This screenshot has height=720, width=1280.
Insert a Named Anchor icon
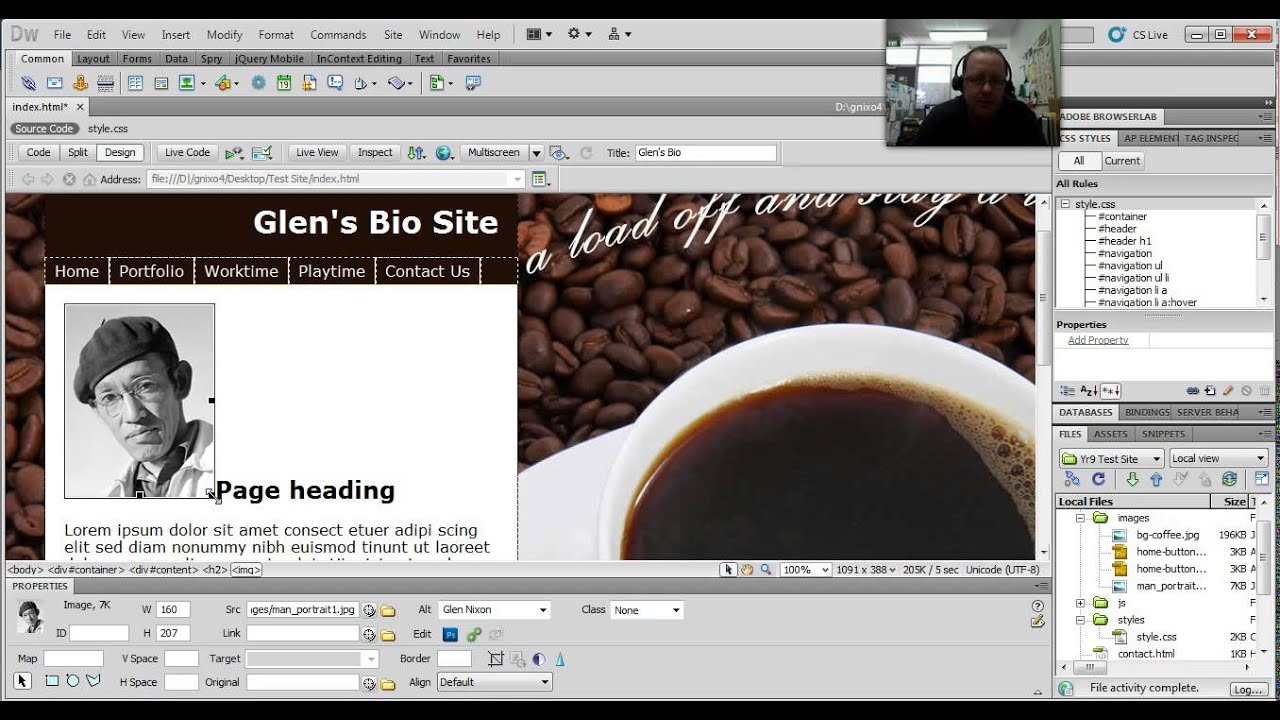(81, 83)
